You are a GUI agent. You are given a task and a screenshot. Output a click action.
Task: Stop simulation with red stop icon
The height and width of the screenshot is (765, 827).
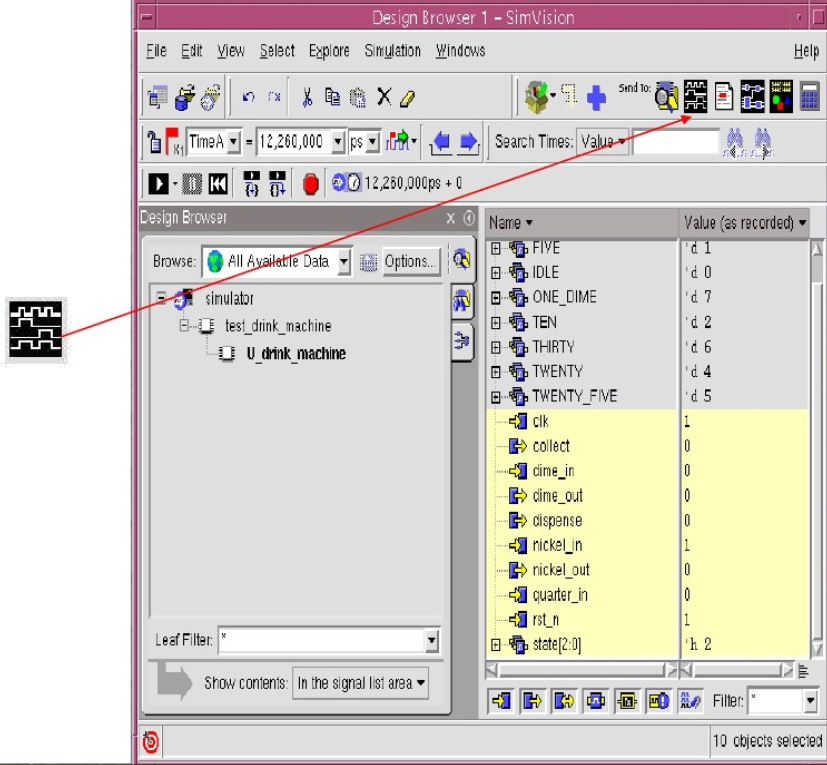[x=311, y=184]
